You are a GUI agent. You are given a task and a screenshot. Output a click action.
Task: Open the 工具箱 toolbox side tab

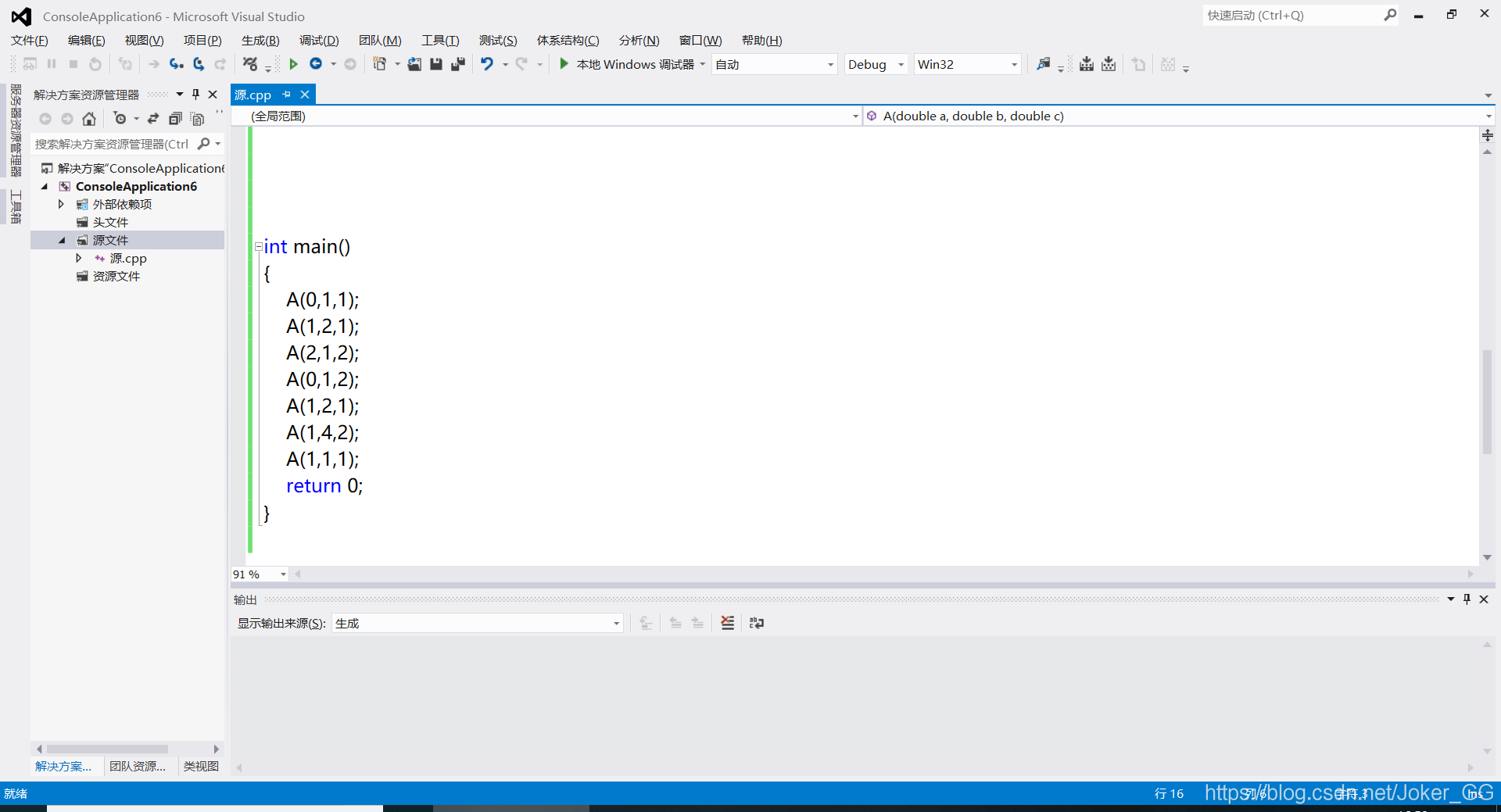point(15,206)
